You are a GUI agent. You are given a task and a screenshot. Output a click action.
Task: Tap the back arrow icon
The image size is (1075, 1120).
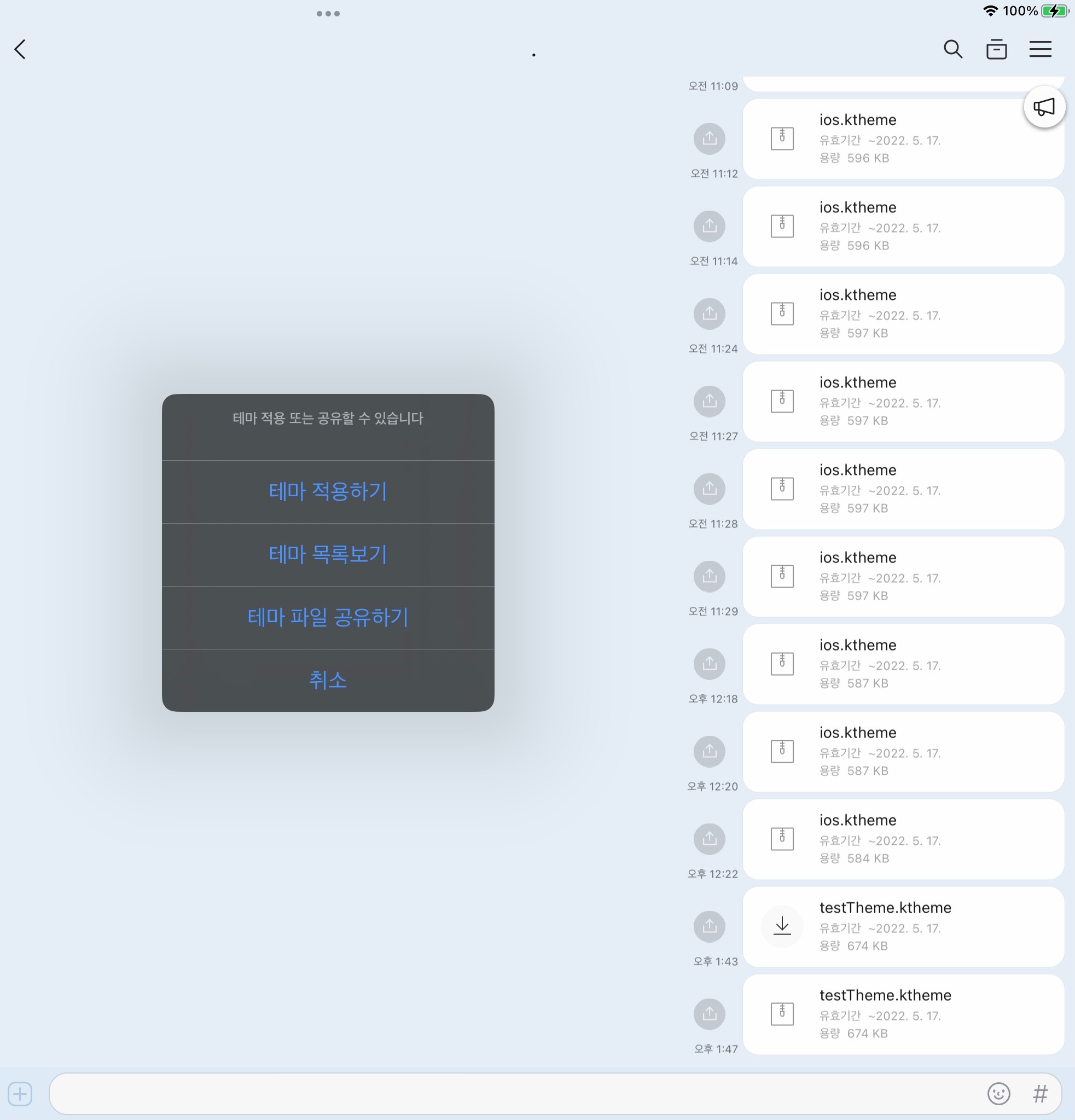[x=21, y=49]
